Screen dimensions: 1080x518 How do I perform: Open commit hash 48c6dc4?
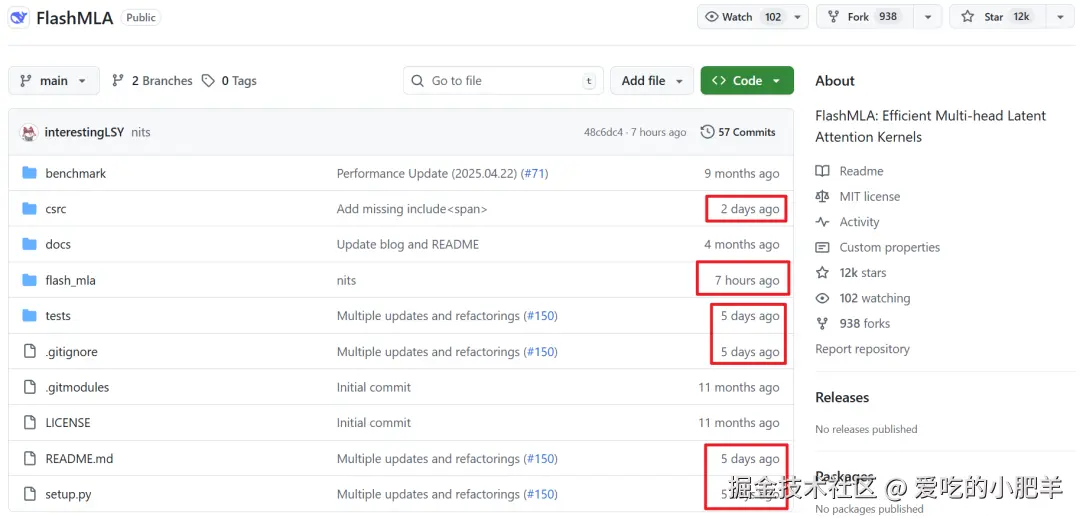603,132
